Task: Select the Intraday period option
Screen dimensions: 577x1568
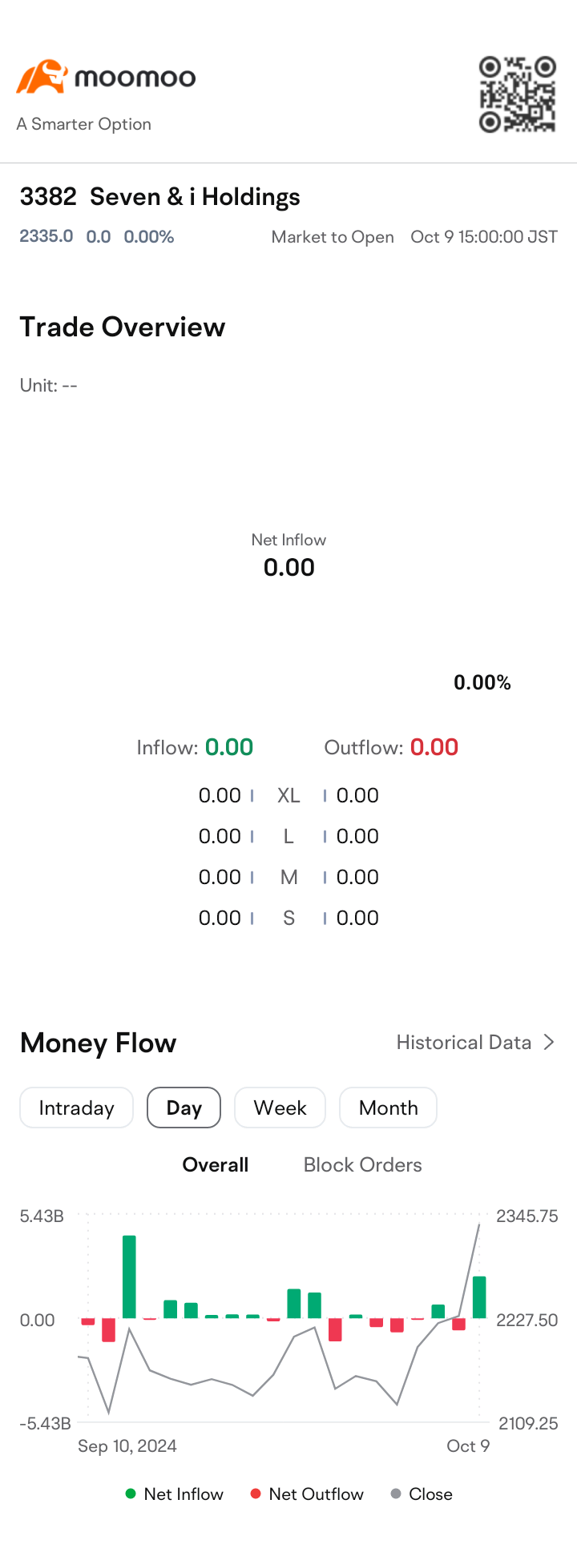Action: pyautogui.click(x=76, y=1108)
